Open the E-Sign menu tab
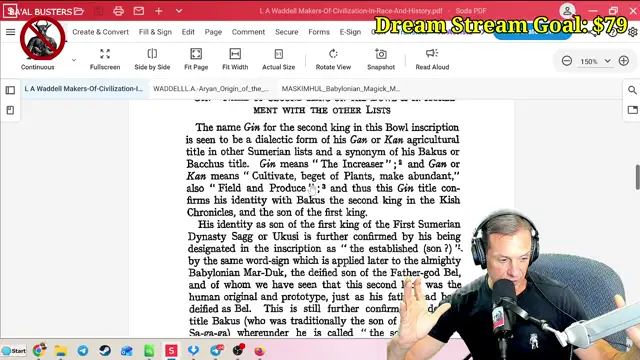 (x=350, y=32)
